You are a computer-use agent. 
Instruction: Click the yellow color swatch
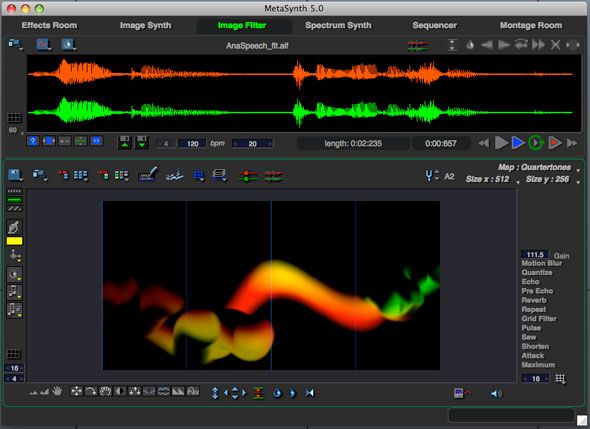tap(14, 241)
